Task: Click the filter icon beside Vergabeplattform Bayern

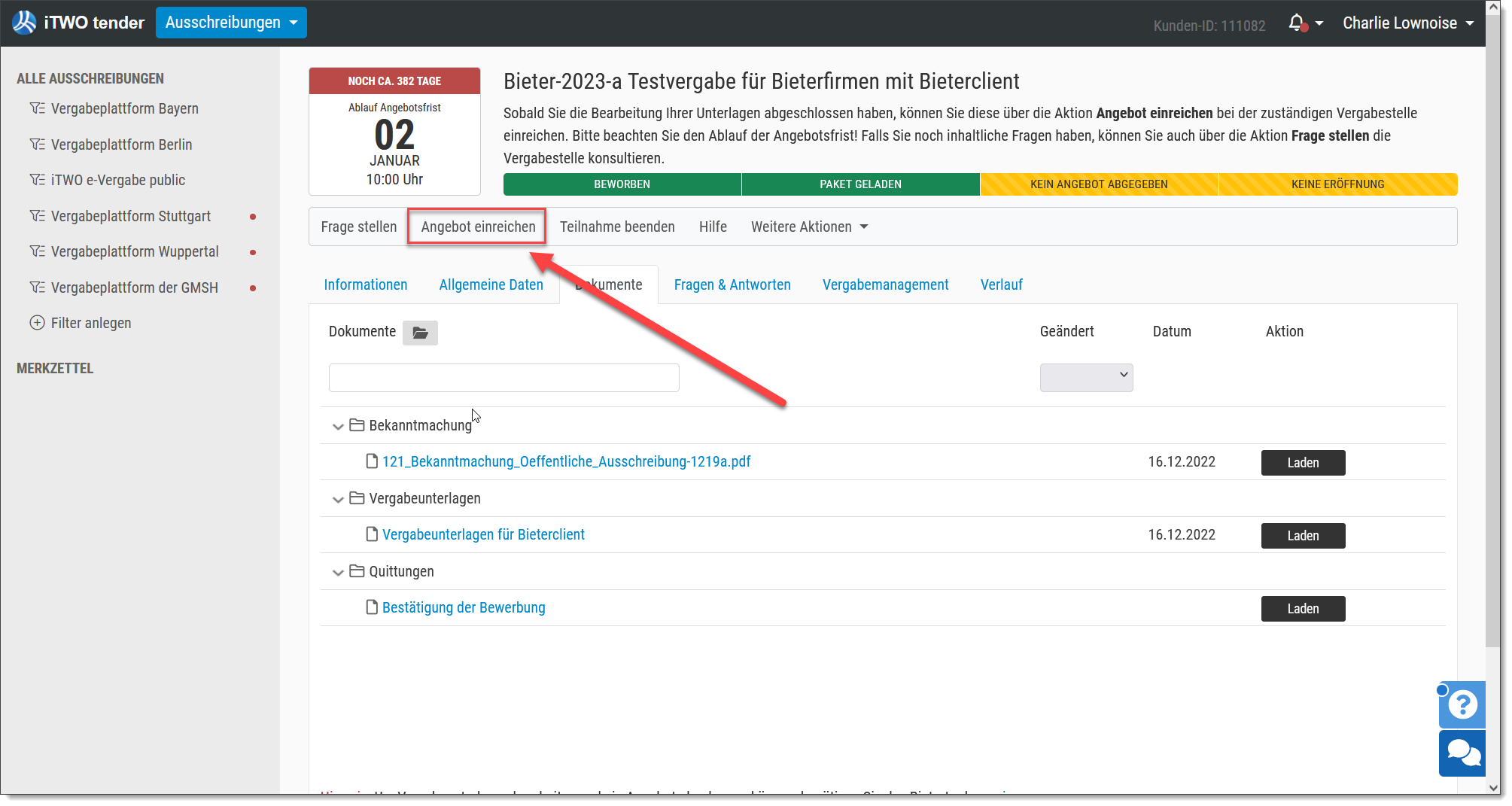Action: 37,108
